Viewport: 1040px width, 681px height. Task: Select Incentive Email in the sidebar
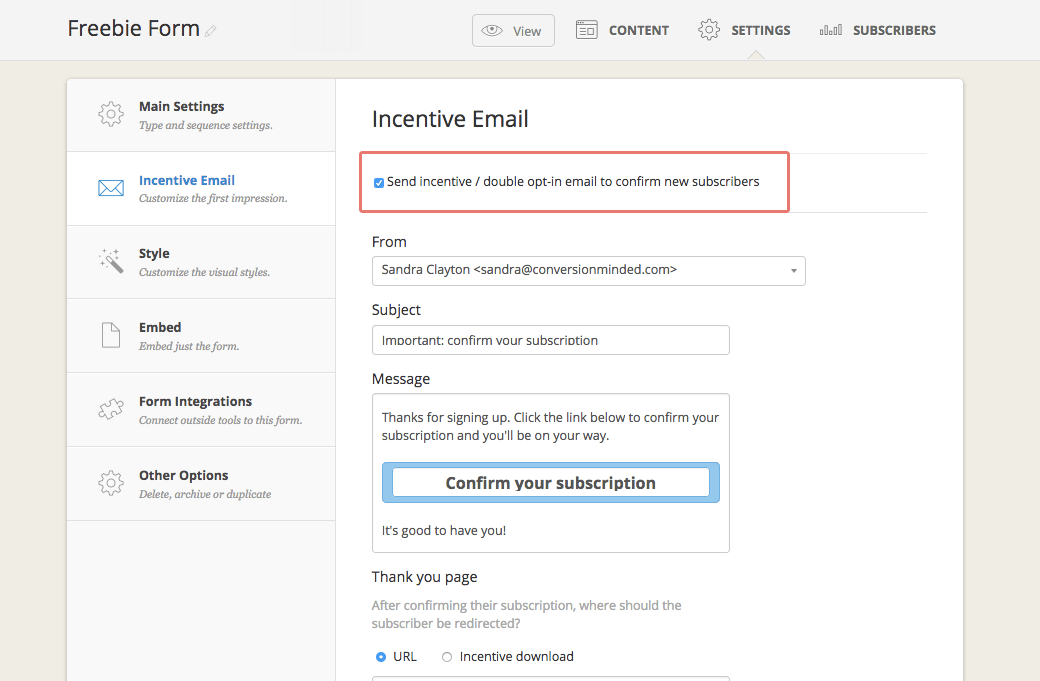(x=186, y=180)
